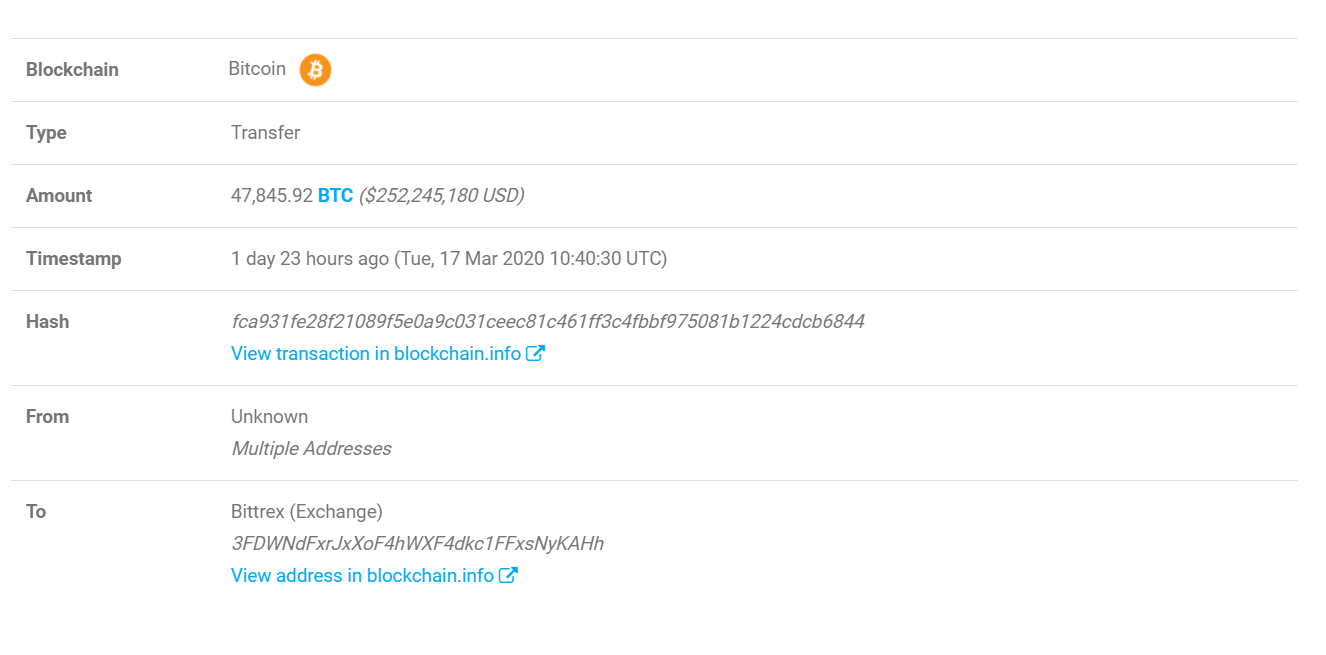This screenshot has height=655, width=1326.
Task: Click the Hash row label
Action: click(47, 322)
